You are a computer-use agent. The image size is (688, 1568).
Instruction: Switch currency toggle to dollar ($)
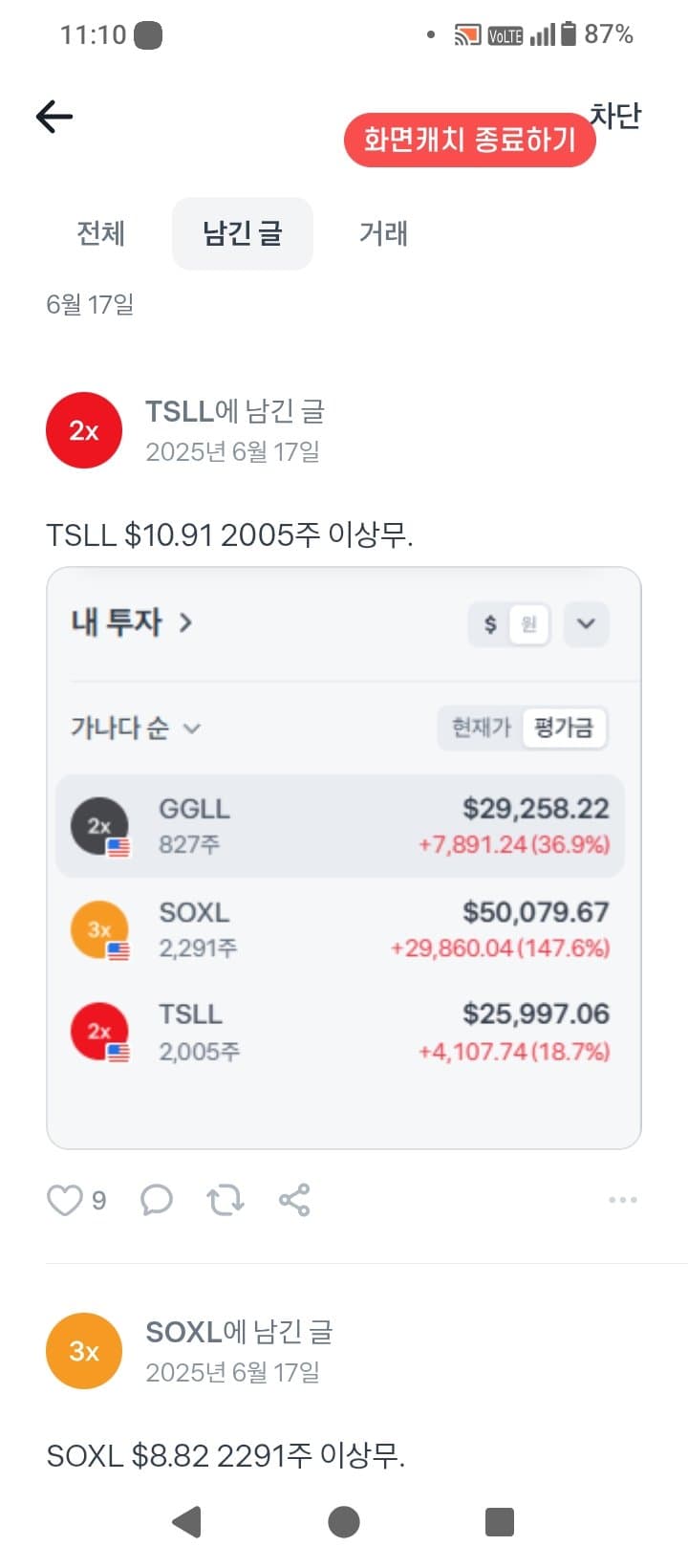click(x=490, y=624)
